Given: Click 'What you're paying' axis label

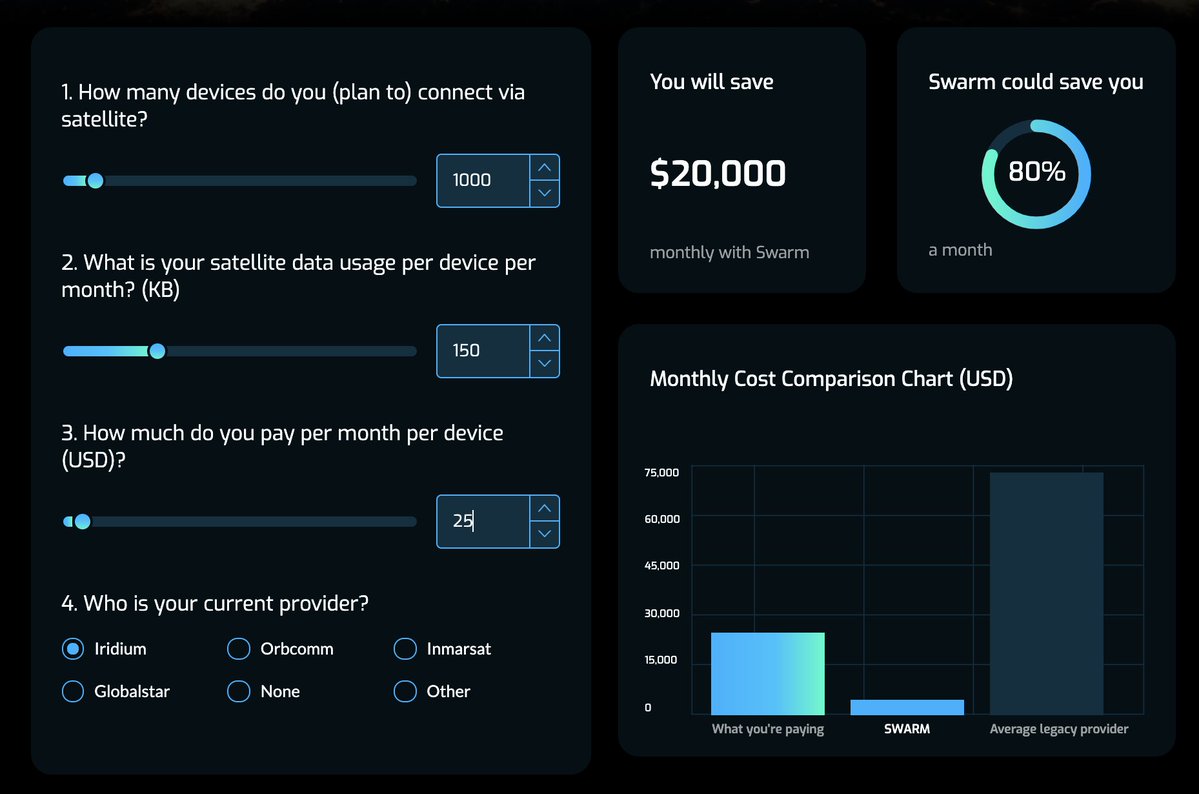Looking at the screenshot, I should (768, 729).
